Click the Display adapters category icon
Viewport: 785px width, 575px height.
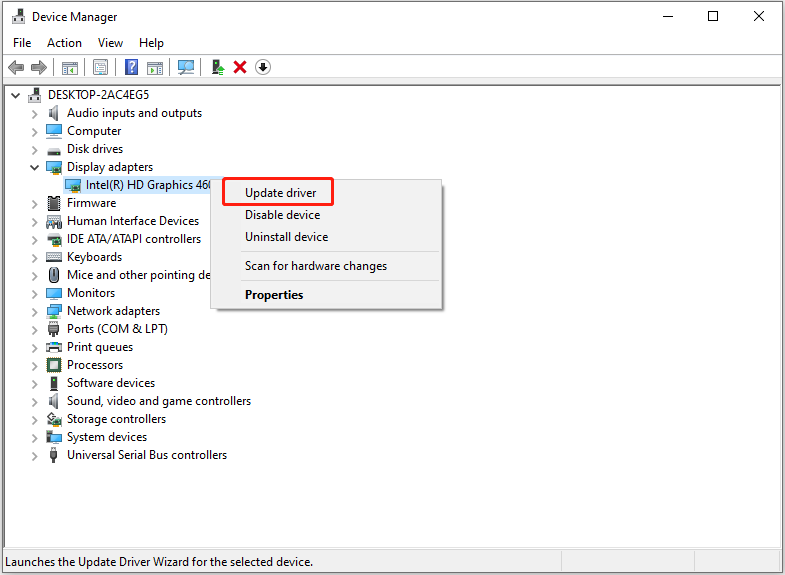coord(54,167)
